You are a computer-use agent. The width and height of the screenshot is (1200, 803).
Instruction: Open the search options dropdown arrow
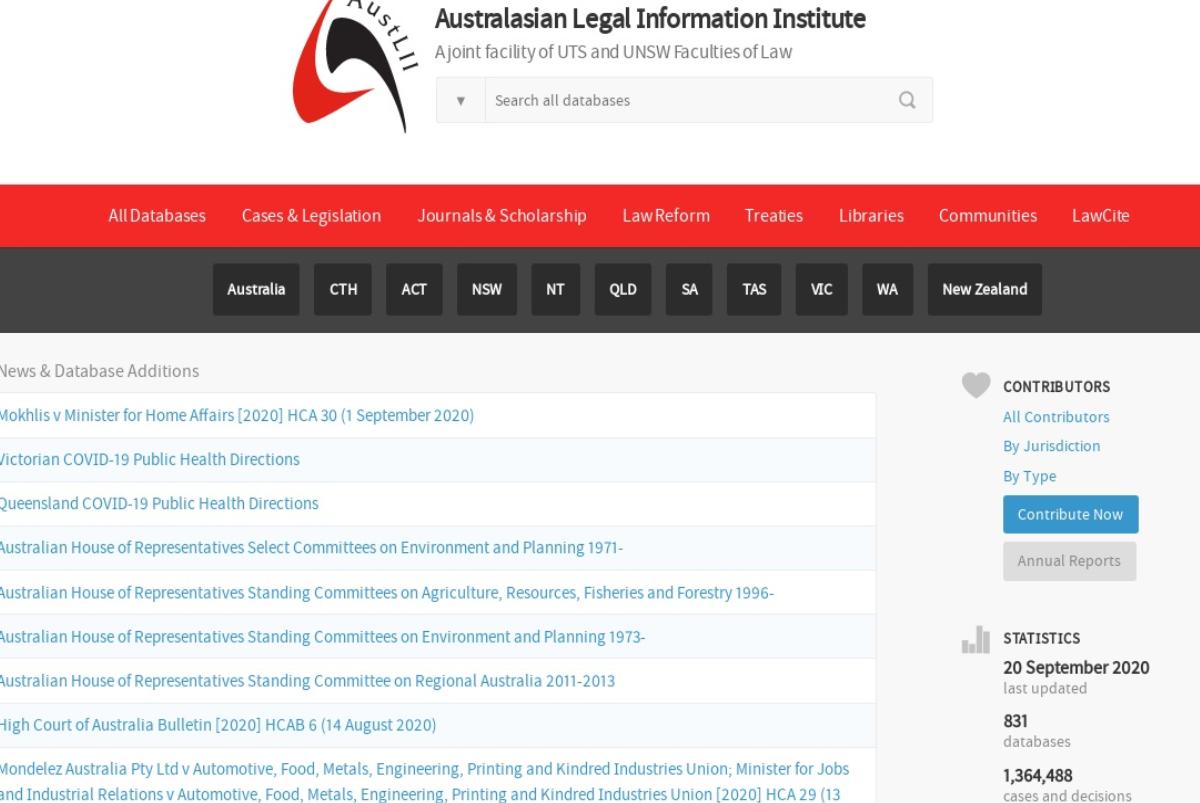click(x=461, y=100)
